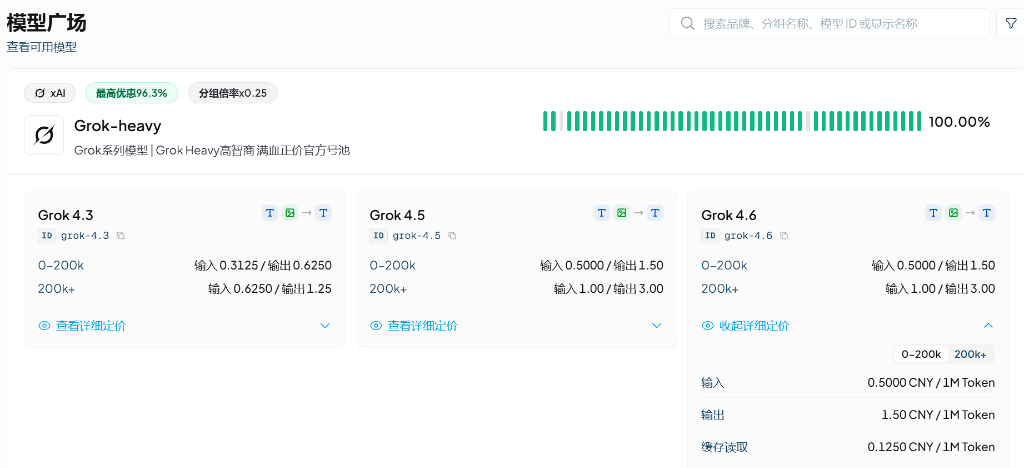1024x468 pixels.
Task: Click the xAI brand tag
Action: pyautogui.click(x=50, y=93)
